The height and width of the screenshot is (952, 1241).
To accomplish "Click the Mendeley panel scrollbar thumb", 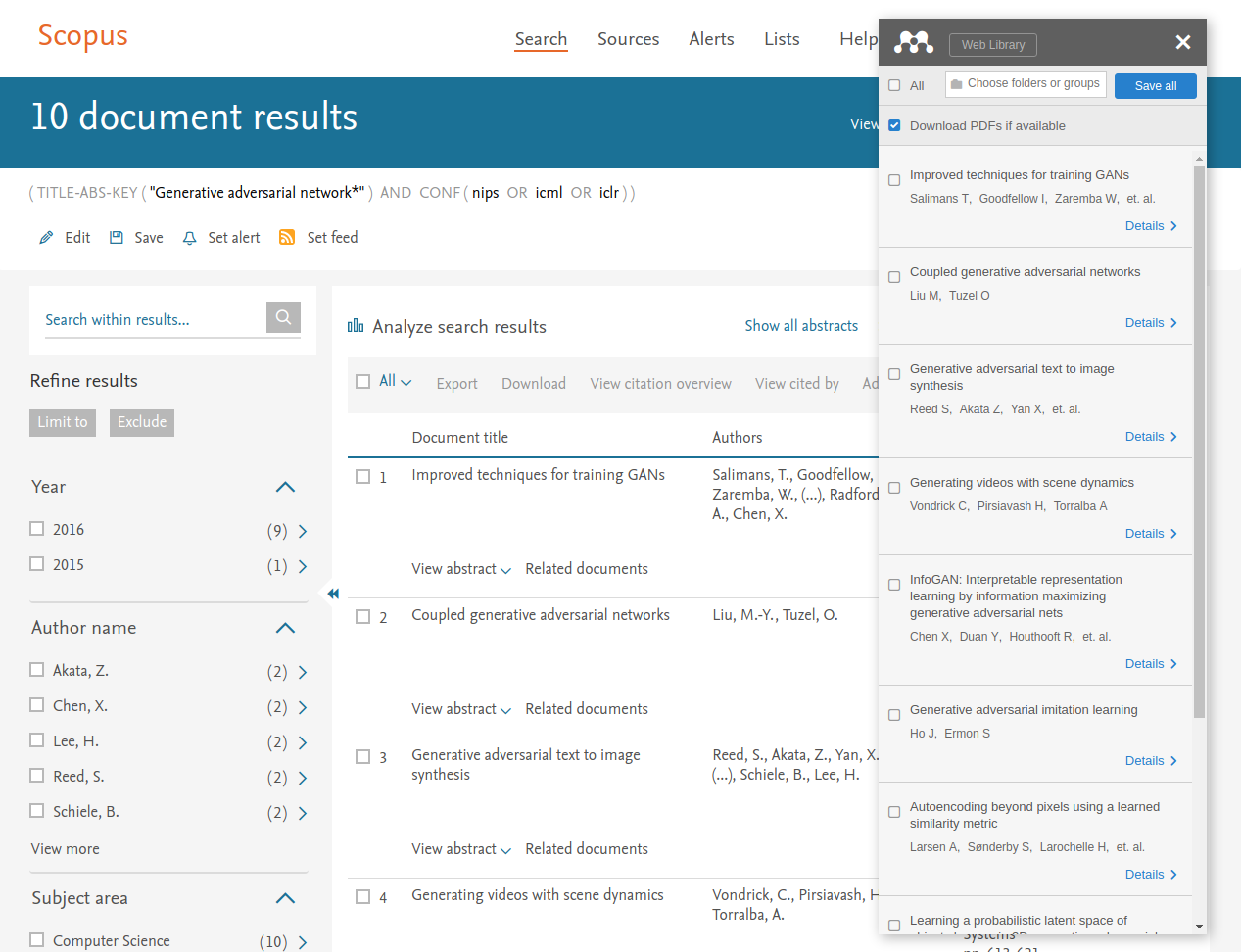I will coord(1199,441).
